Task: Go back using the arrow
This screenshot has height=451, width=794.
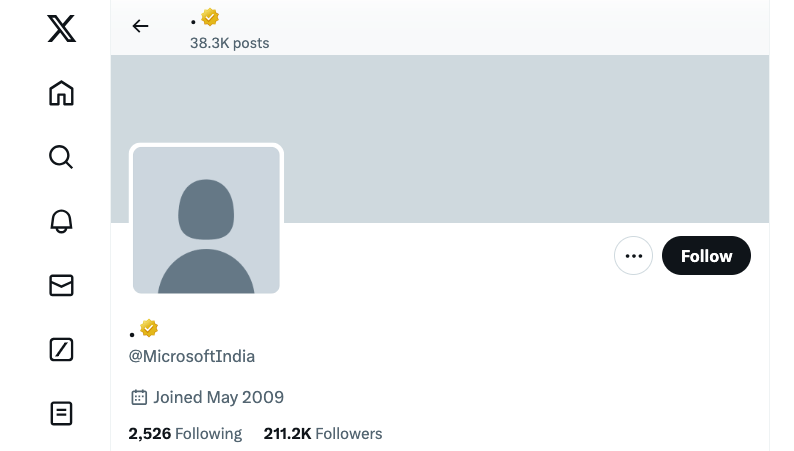Action: pyautogui.click(x=140, y=26)
